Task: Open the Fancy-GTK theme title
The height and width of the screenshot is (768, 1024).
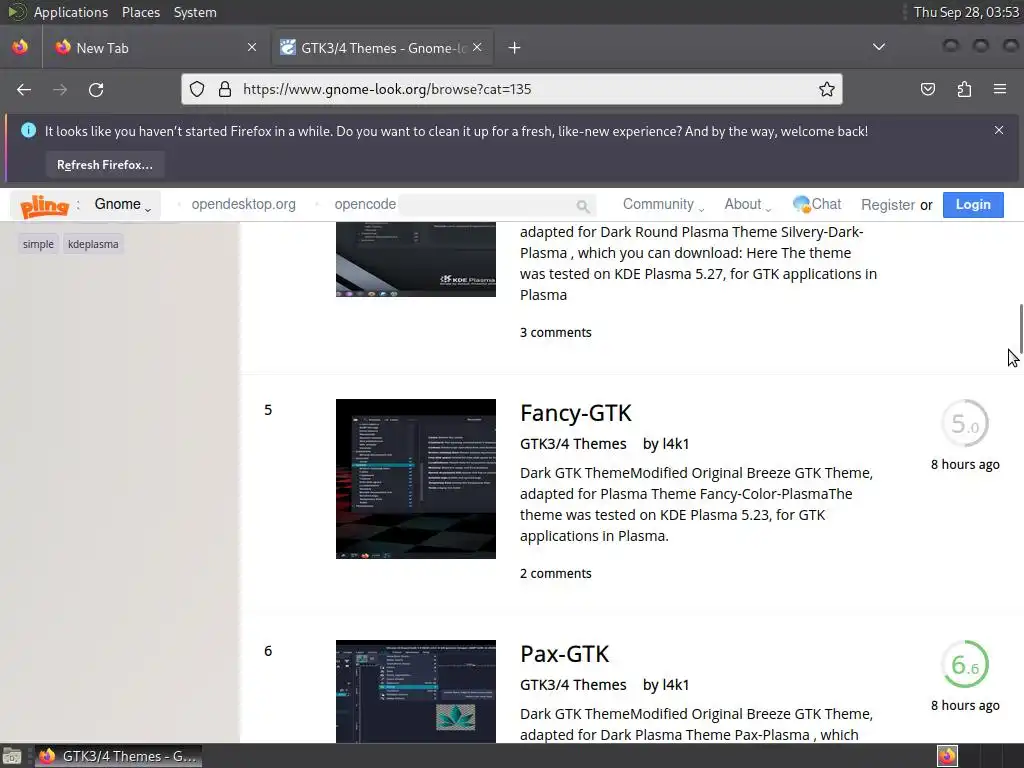Action: click(575, 413)
